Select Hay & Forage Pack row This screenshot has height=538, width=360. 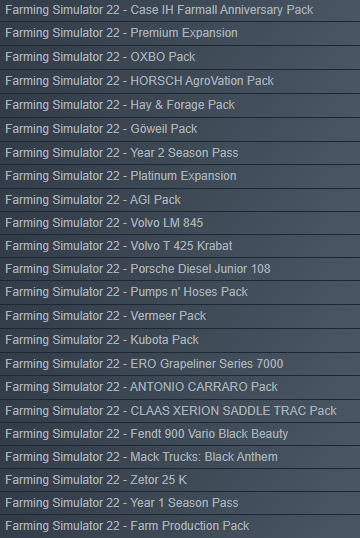180,105
